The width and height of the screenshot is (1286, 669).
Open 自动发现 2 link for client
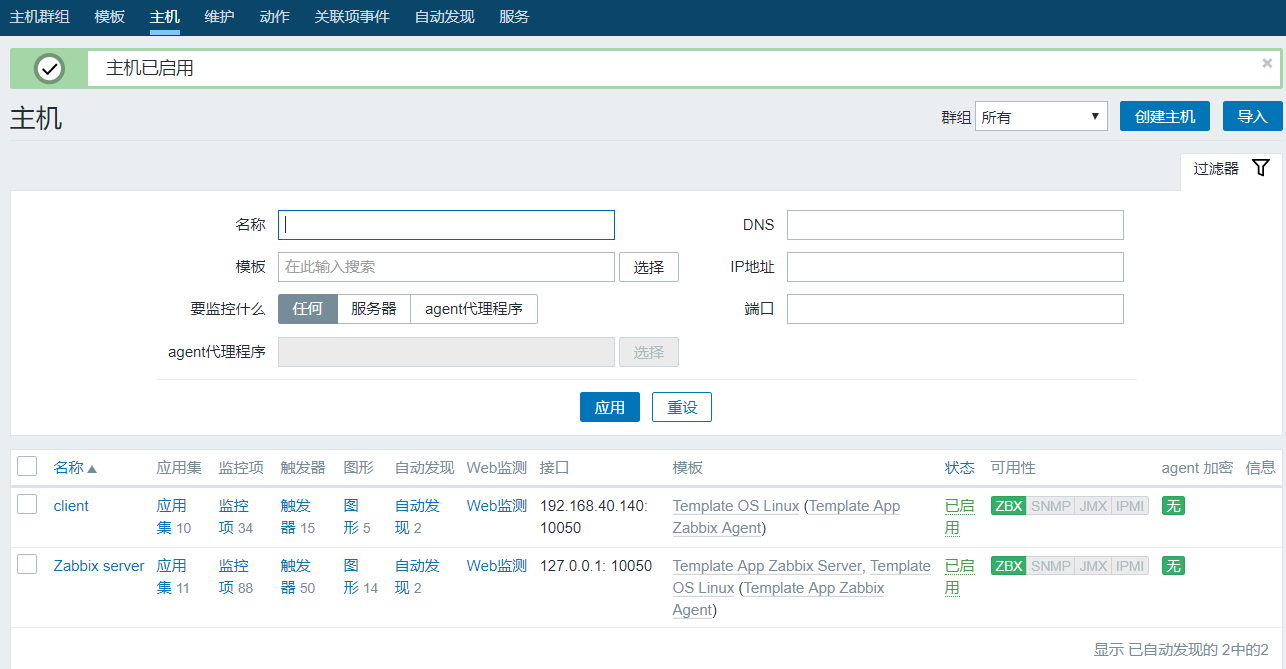417,517
